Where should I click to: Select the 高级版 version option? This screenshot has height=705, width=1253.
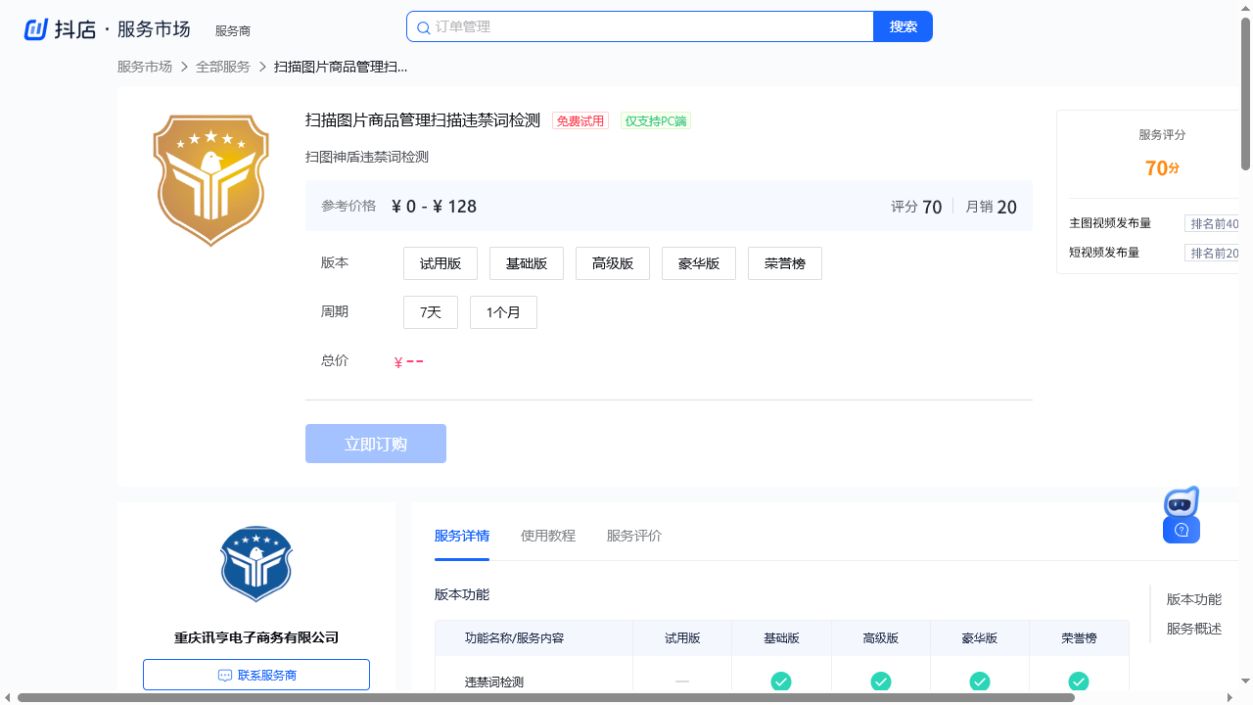[x=612, y=263]
